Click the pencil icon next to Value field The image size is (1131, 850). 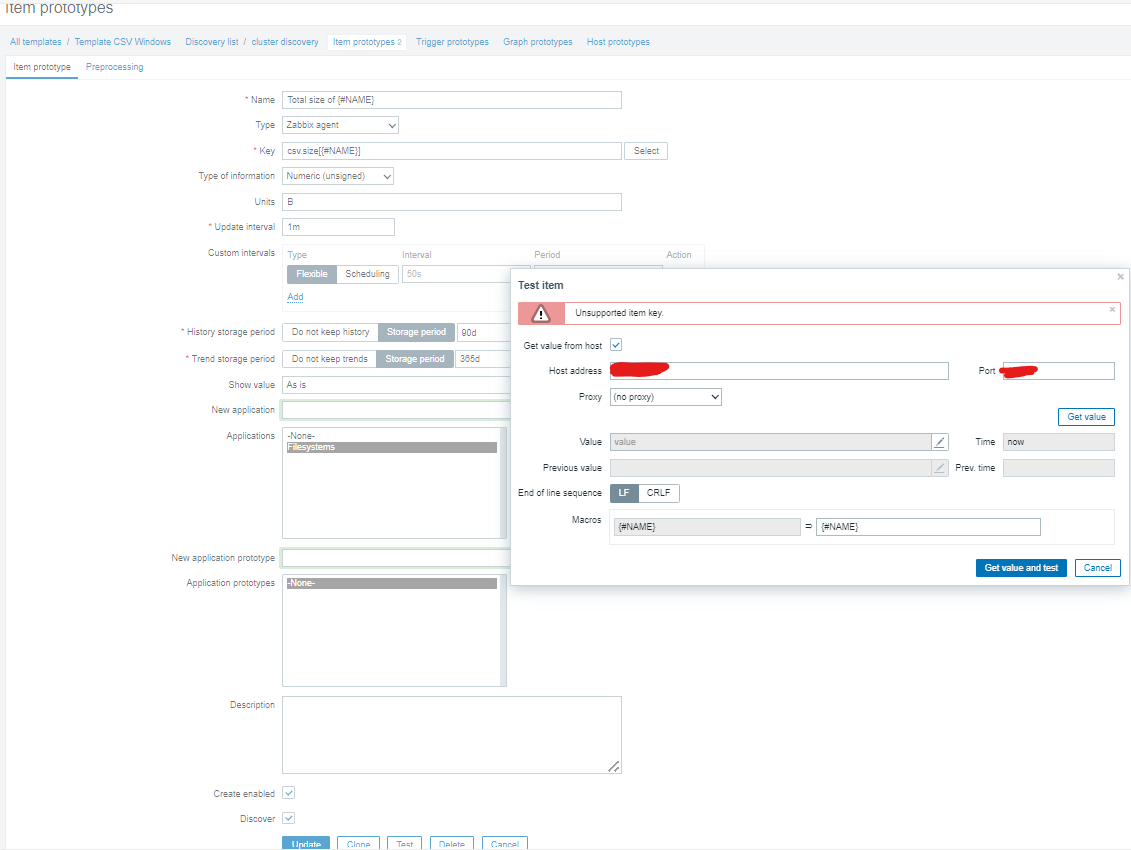coord(940,442)
